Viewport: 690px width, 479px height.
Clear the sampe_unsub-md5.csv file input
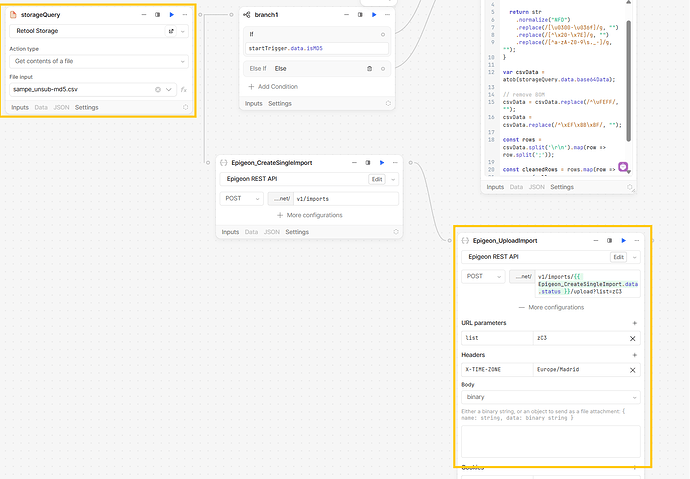158,89
